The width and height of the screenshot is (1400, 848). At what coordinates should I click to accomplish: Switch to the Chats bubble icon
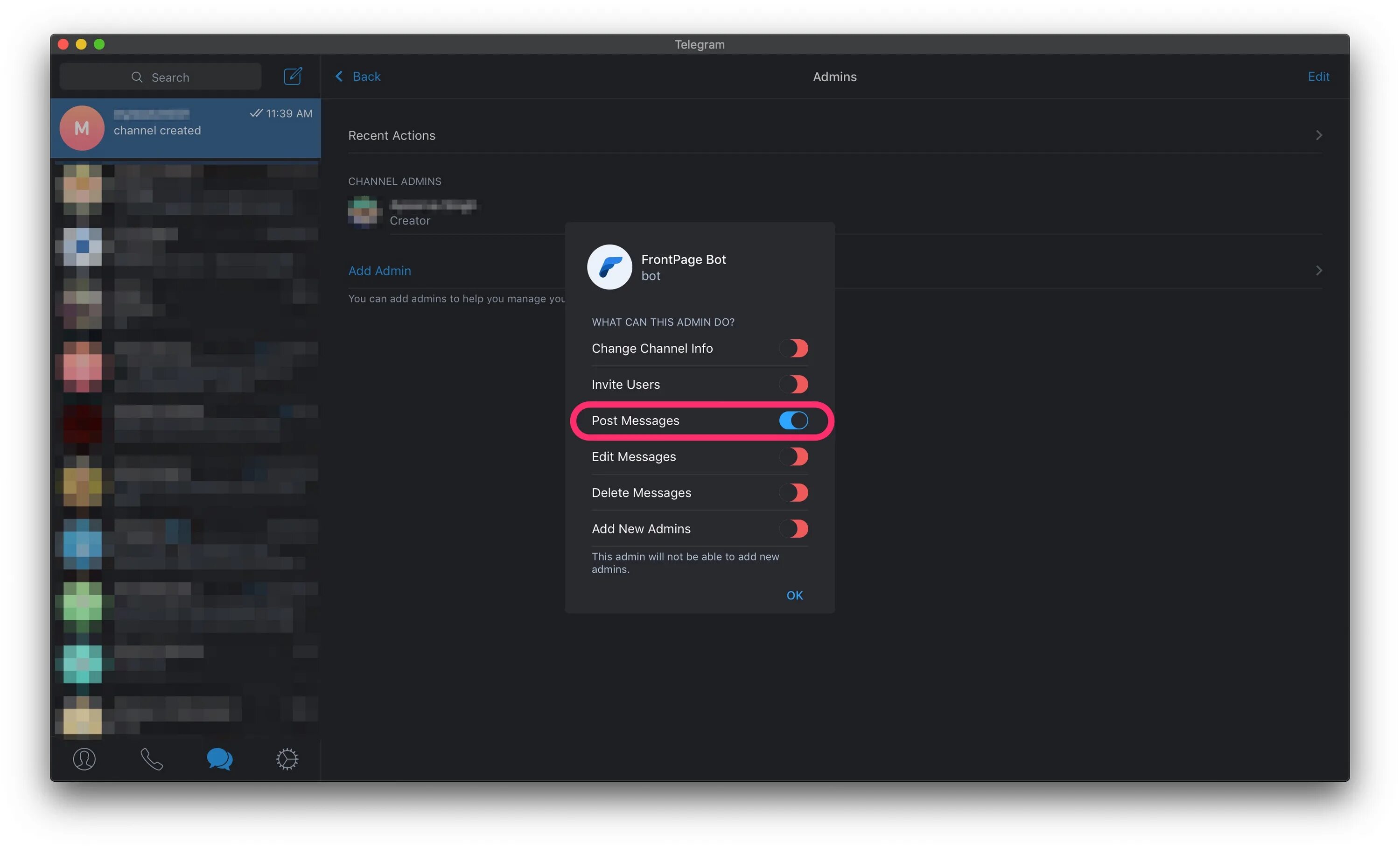coord(219,759)
